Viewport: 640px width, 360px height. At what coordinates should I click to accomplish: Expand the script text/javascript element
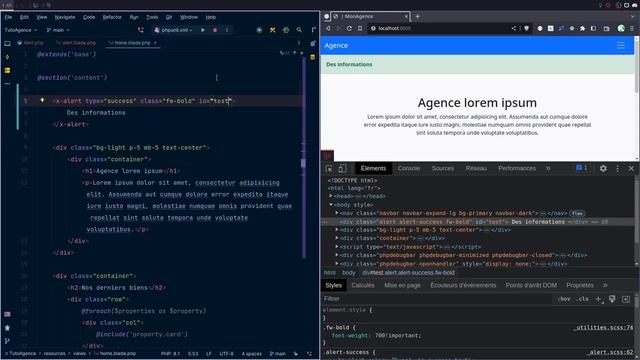337,247
